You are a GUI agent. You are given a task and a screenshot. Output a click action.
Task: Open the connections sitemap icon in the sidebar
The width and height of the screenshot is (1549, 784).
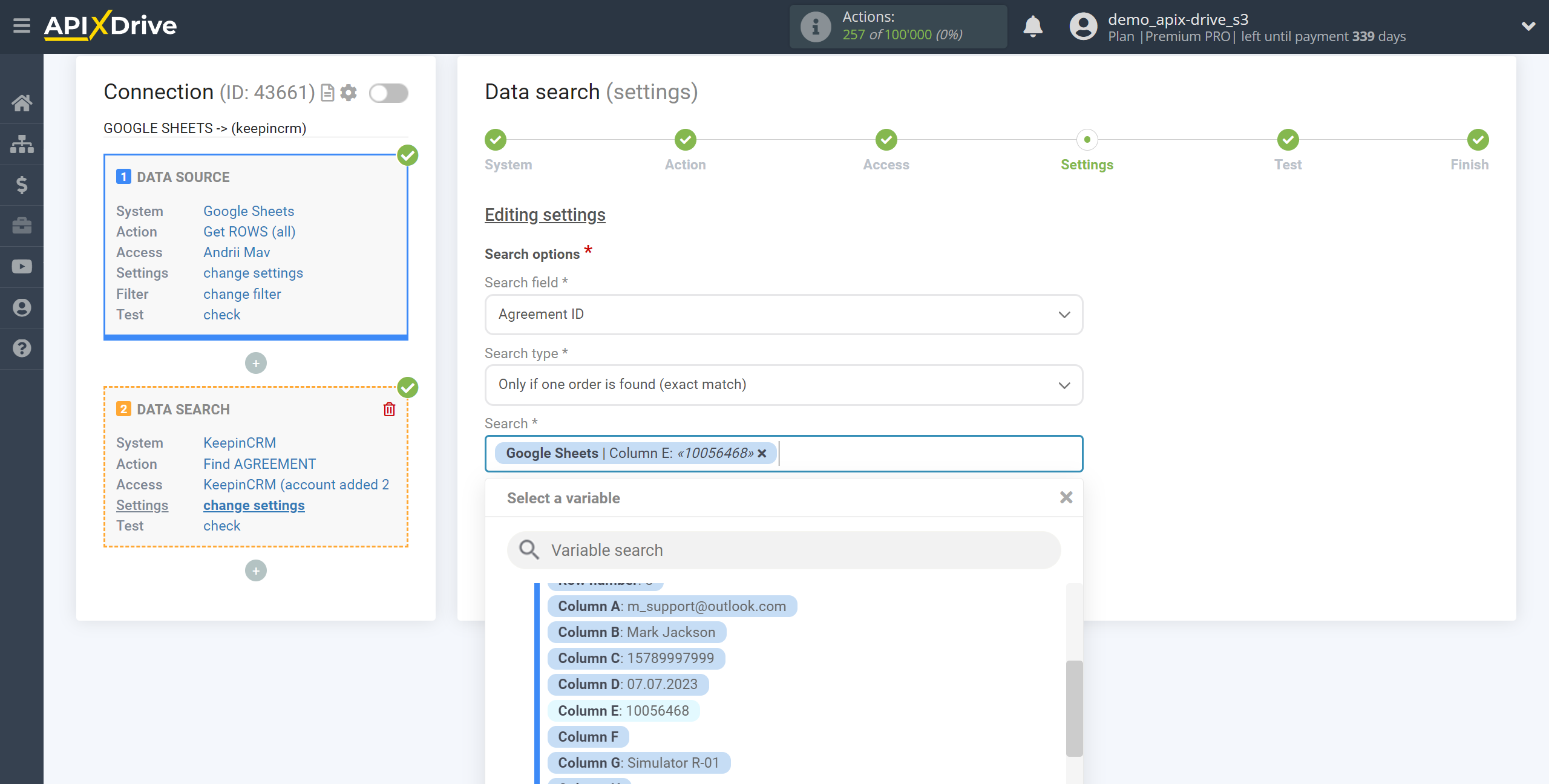[x=22, y=144]
